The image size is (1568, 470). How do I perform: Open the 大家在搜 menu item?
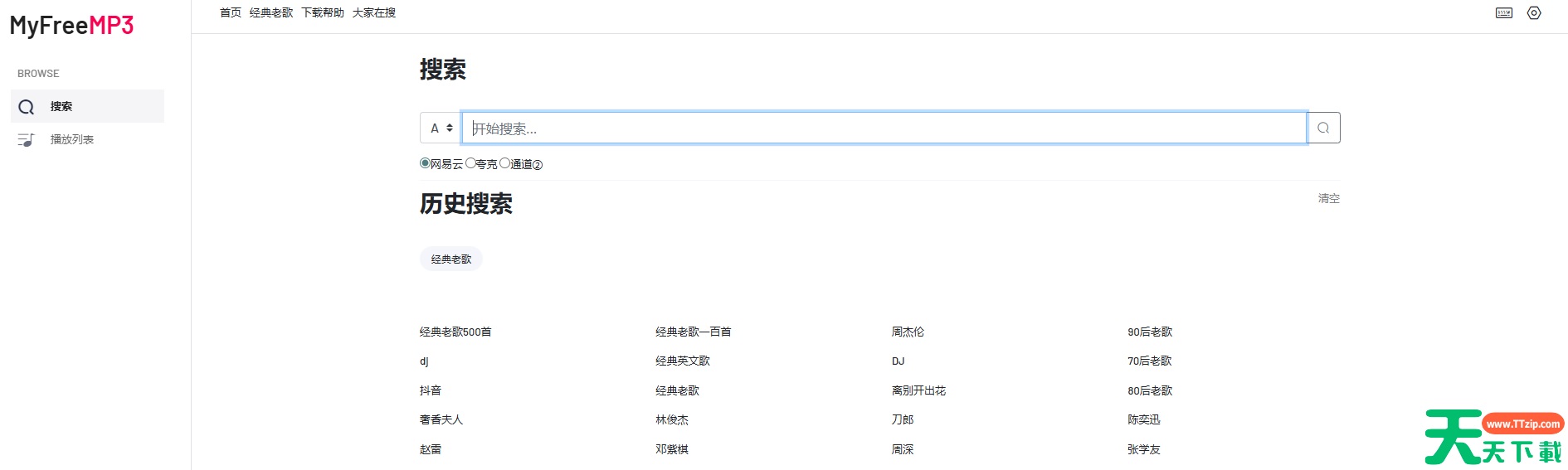374,13
